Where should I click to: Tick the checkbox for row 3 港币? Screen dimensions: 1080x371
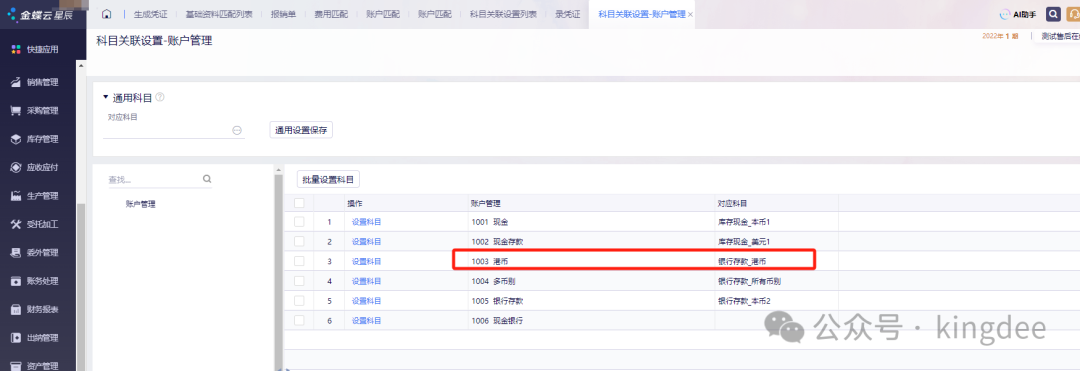(299, 261)
